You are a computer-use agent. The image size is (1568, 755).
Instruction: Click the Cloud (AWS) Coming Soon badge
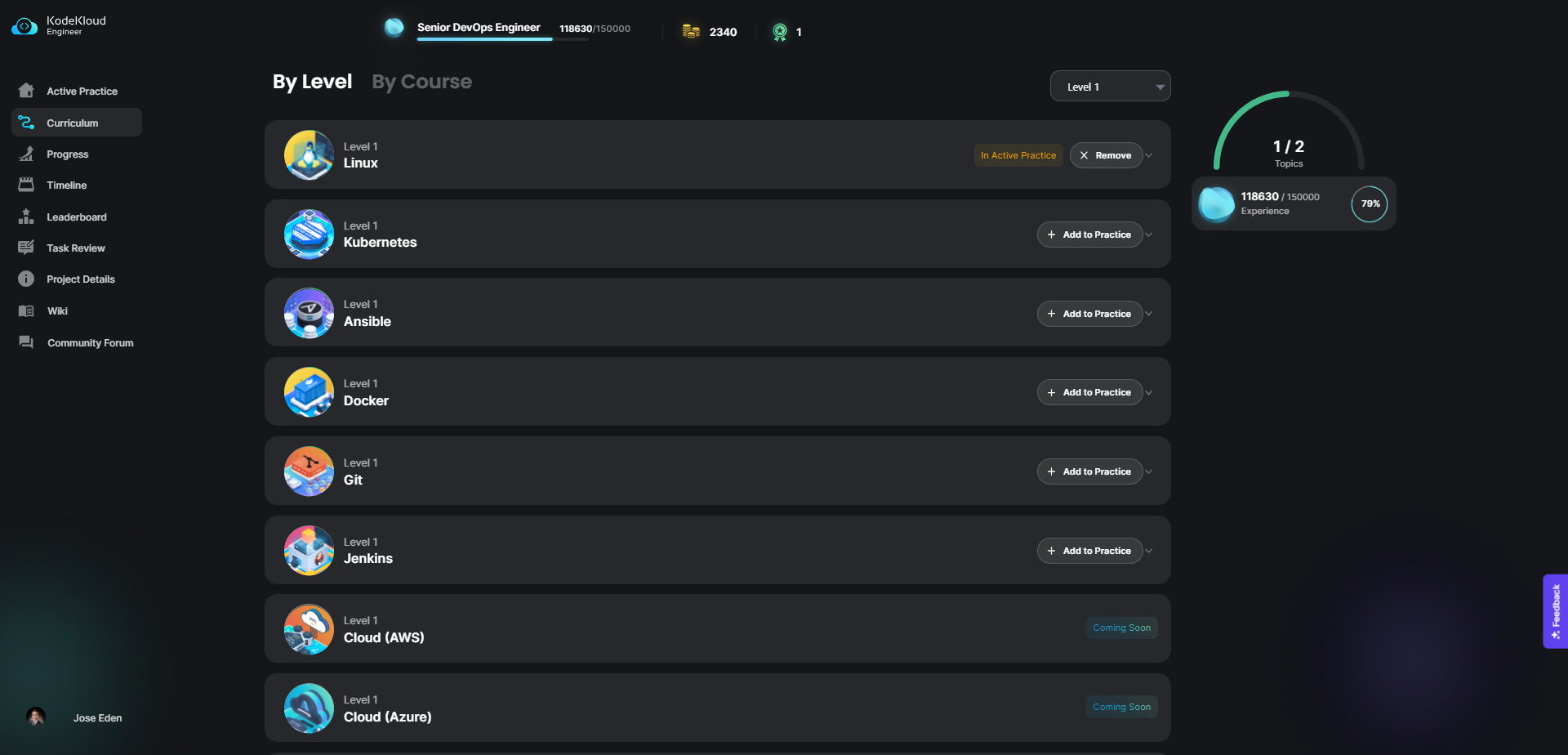(1121, 628)
